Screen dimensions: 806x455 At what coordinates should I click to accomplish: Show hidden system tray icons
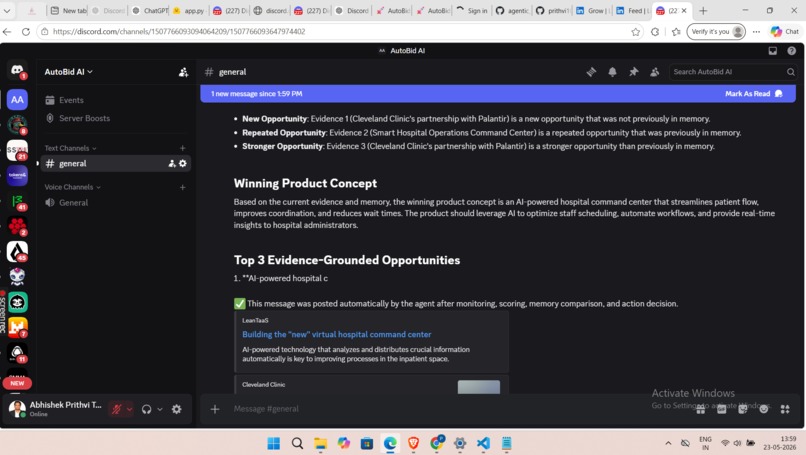pyautogui.click(x=668, y=443)
